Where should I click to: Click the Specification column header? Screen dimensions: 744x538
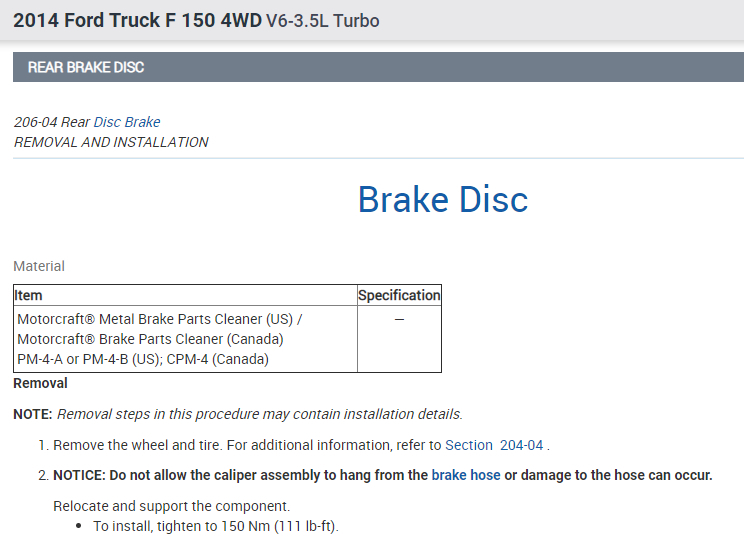tap(399, 295)
